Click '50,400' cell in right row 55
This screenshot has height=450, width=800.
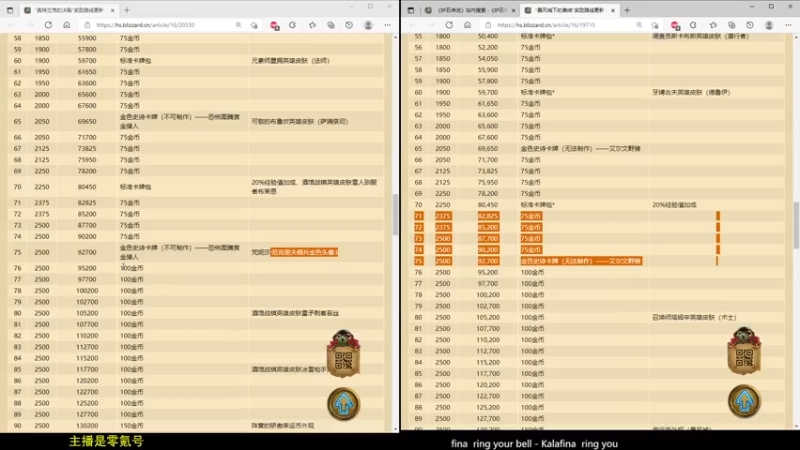point(488,36)
